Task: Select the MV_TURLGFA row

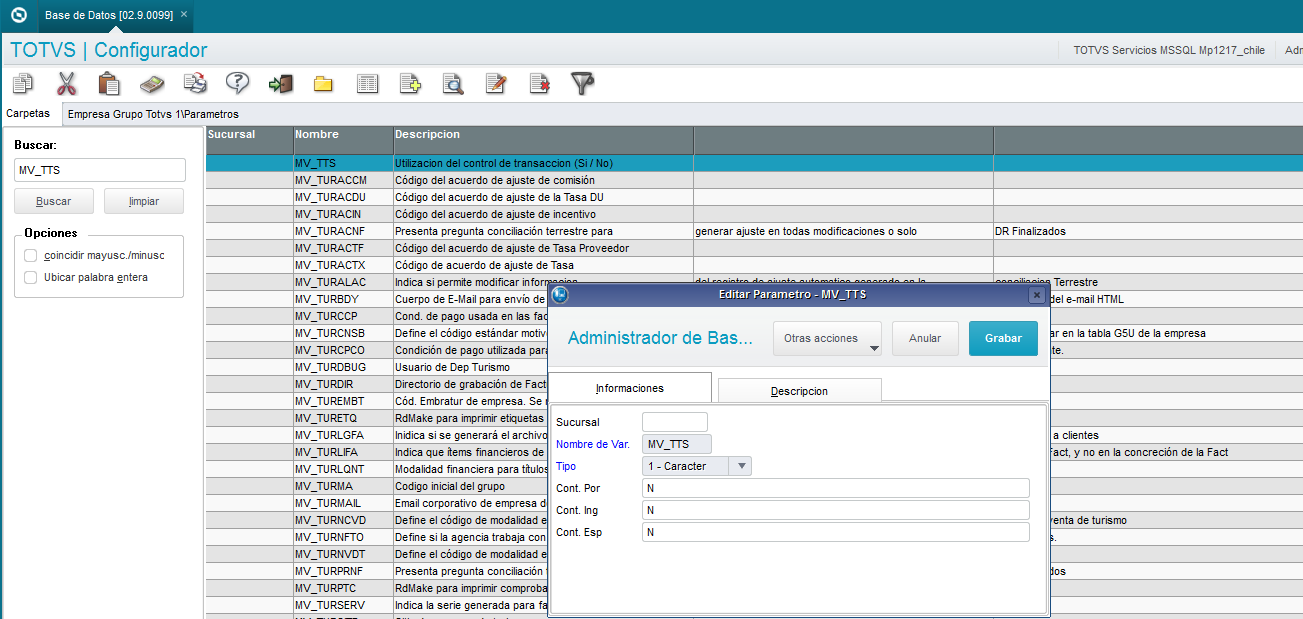Action: click(377, 435)
